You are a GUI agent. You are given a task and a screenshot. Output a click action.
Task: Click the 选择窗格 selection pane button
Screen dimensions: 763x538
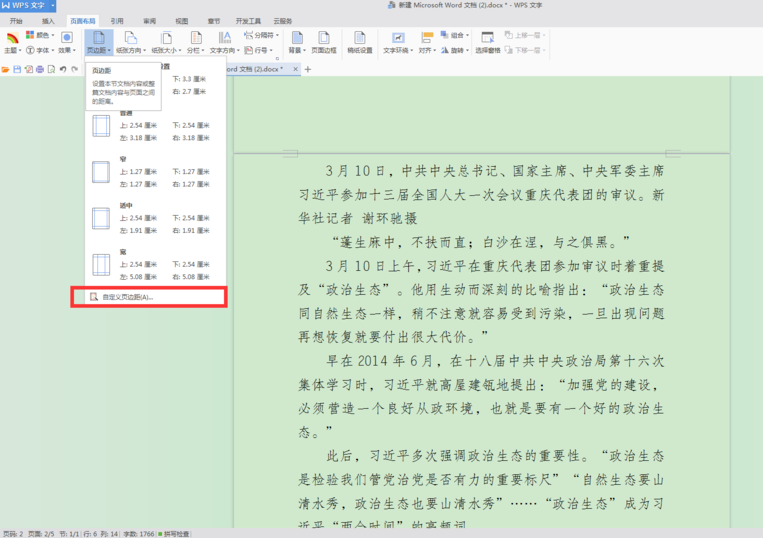(488, 42)
